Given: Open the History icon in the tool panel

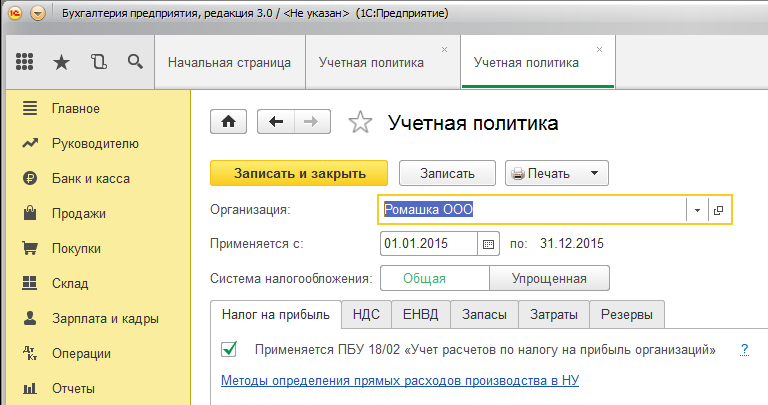Looking at the screenshot, I should pyautogui.click(x=98, y=62).
